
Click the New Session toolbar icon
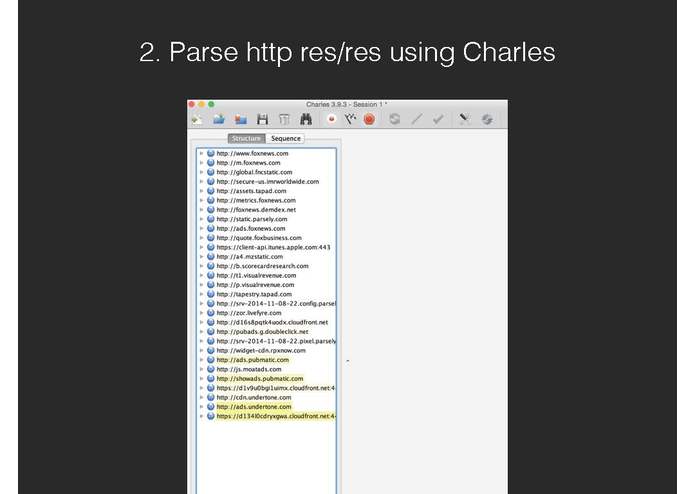[197, 120]
